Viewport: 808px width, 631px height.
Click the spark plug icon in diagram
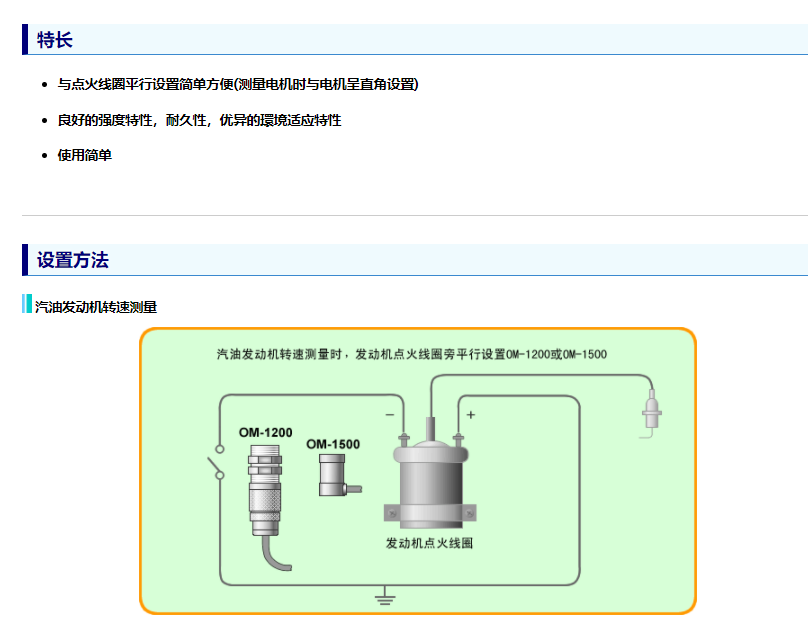coord(652,414)
